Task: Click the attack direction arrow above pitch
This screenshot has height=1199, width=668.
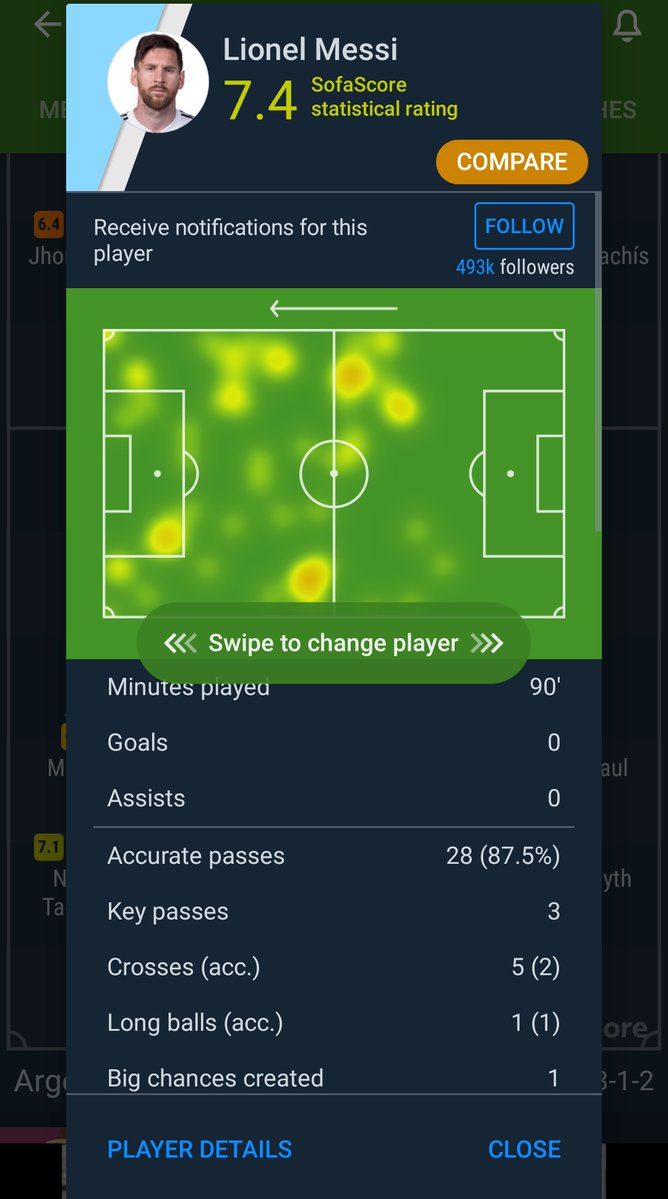Action: [333, 309]
